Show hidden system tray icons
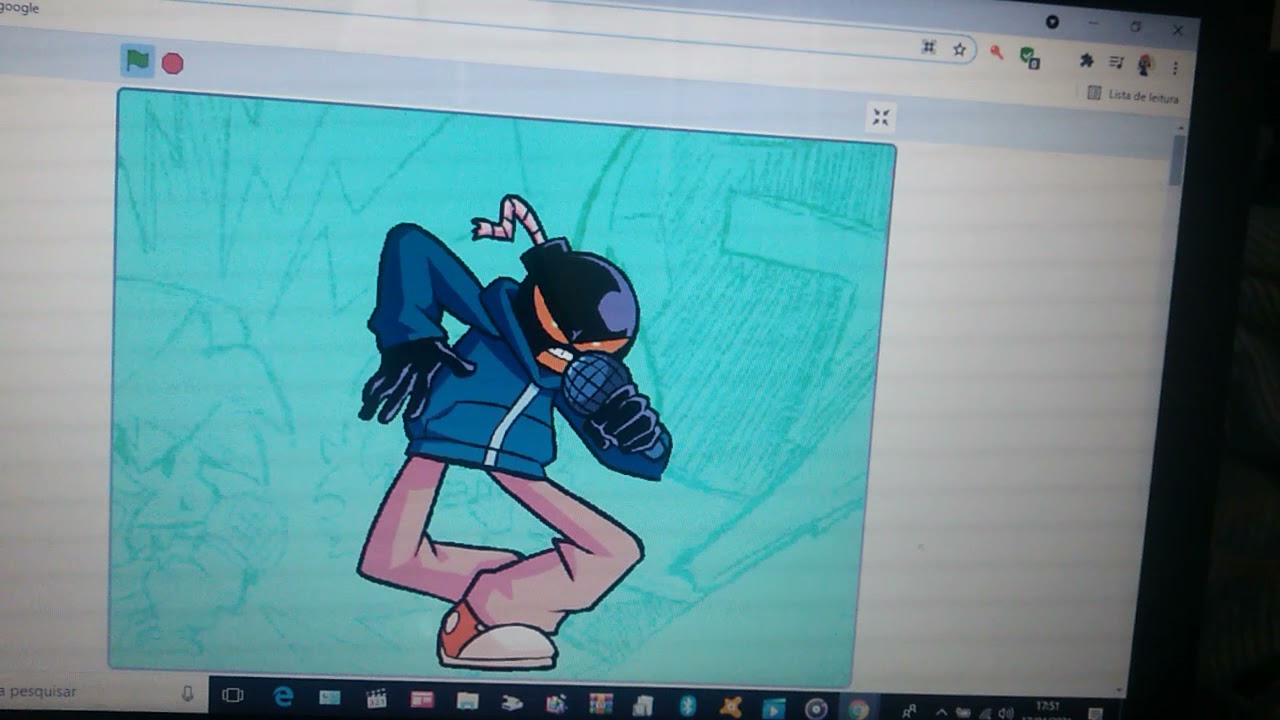The height and width of the screenshot is (720, 1280). point(940,712)
